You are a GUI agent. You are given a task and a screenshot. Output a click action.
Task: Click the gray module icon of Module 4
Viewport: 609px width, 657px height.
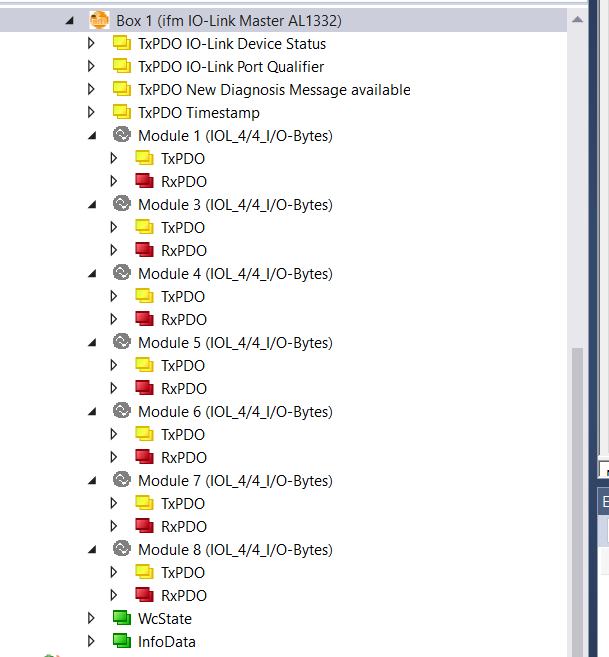[x=122, y=273]
